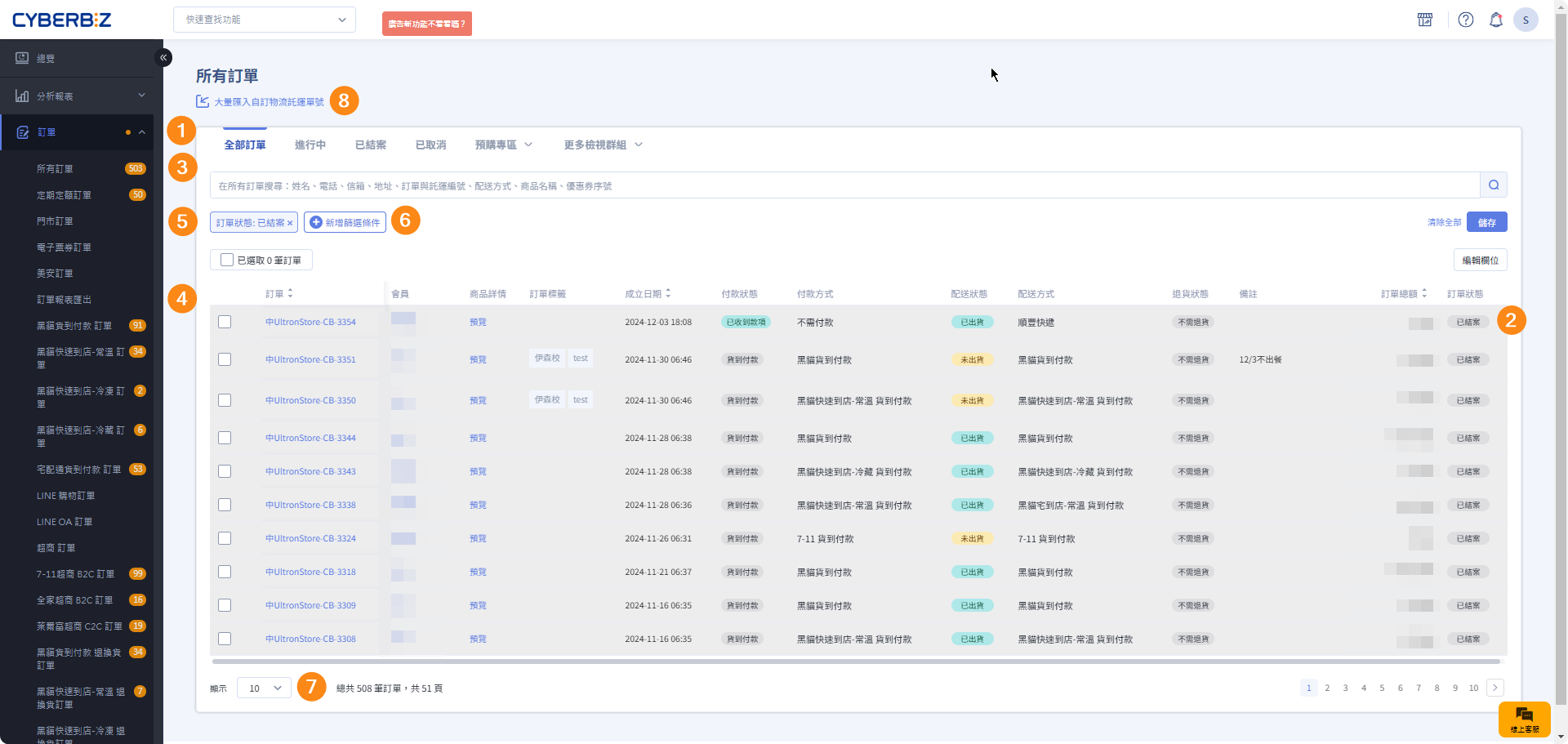Expand the 更多檢視群組 dropdown
This screenshot has height=744, width=1568.
[603, 145]
